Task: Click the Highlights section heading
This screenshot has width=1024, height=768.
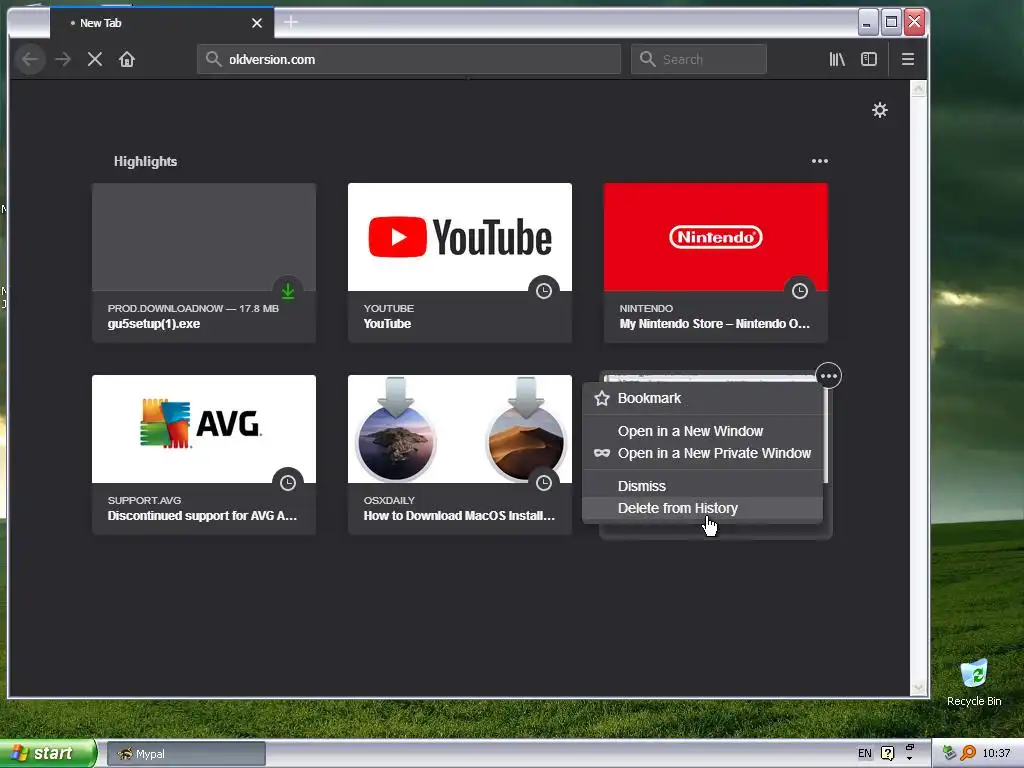Action: point(146,161)
